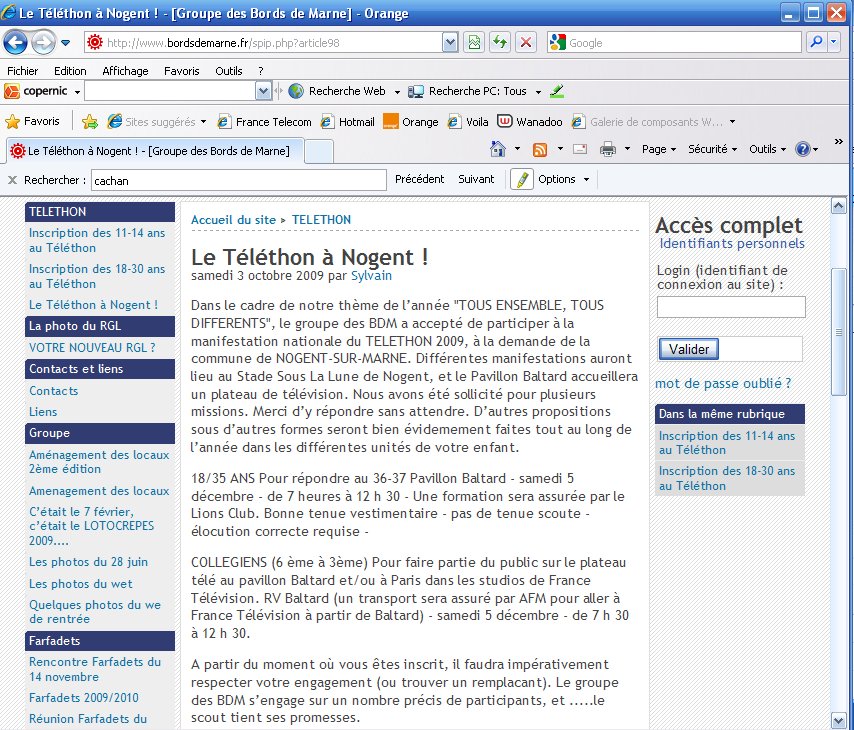Close the find bar with X

(x=12, y=180)
